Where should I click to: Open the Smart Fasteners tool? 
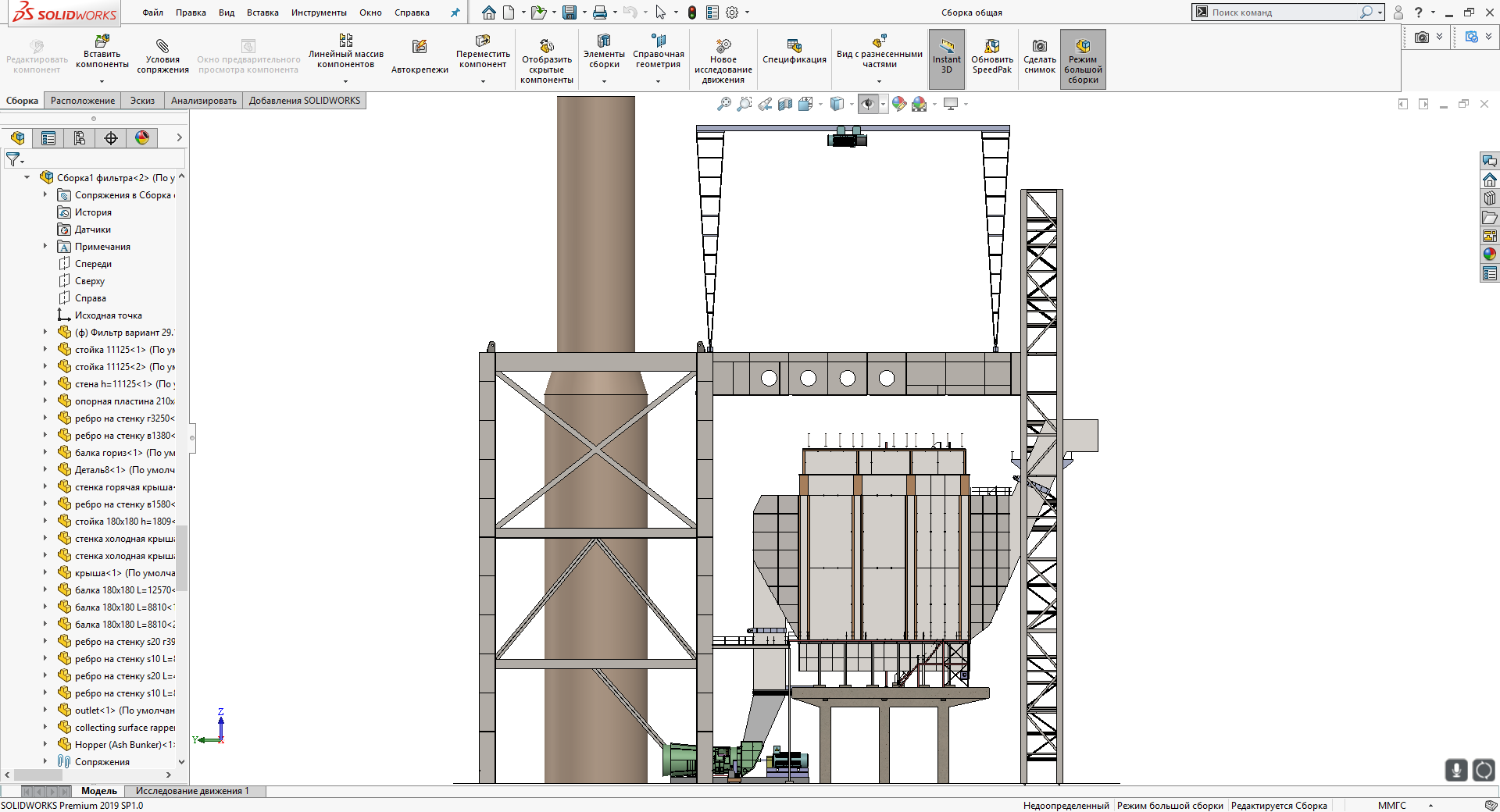click(x=420, y=48)
